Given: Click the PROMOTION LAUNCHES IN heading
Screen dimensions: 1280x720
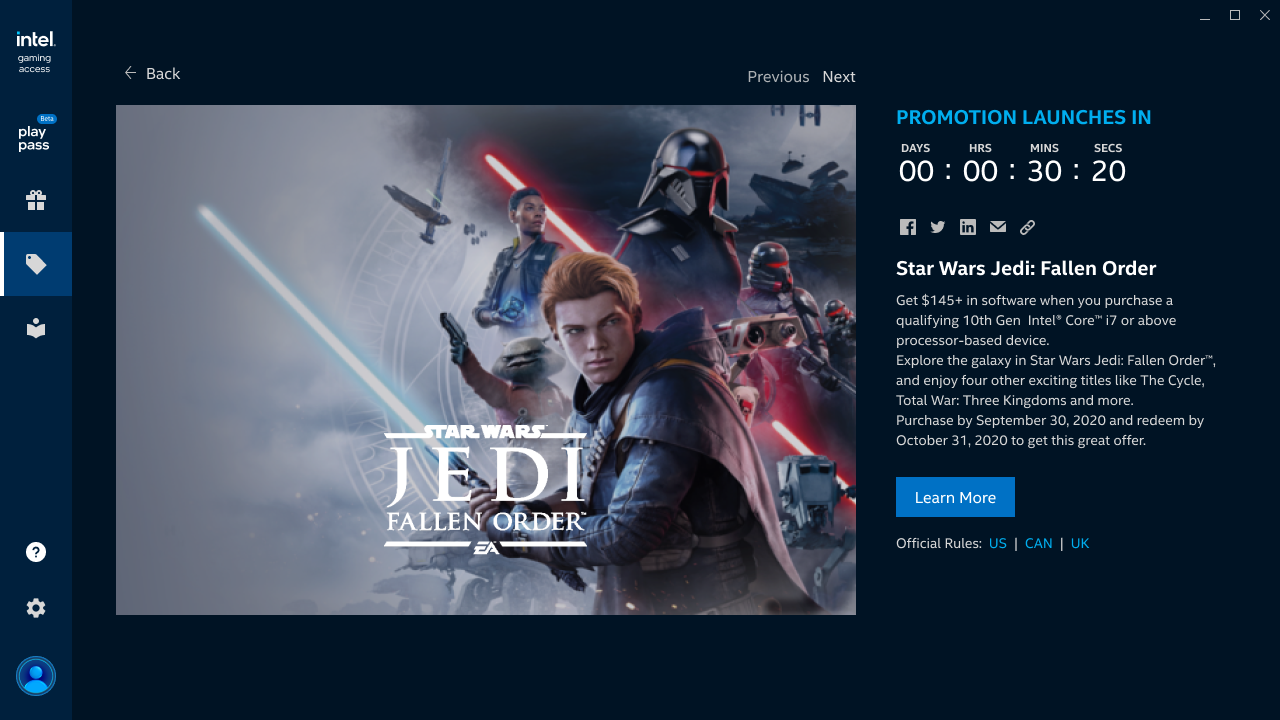Looking at the screenshot, I should coord(1024,118).
